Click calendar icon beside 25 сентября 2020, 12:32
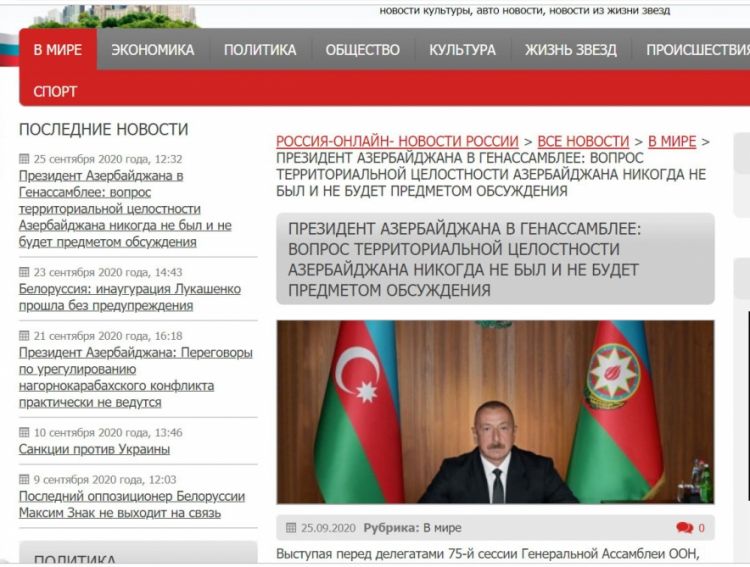This screenshot has height=567, width=750. pos(25,159)
